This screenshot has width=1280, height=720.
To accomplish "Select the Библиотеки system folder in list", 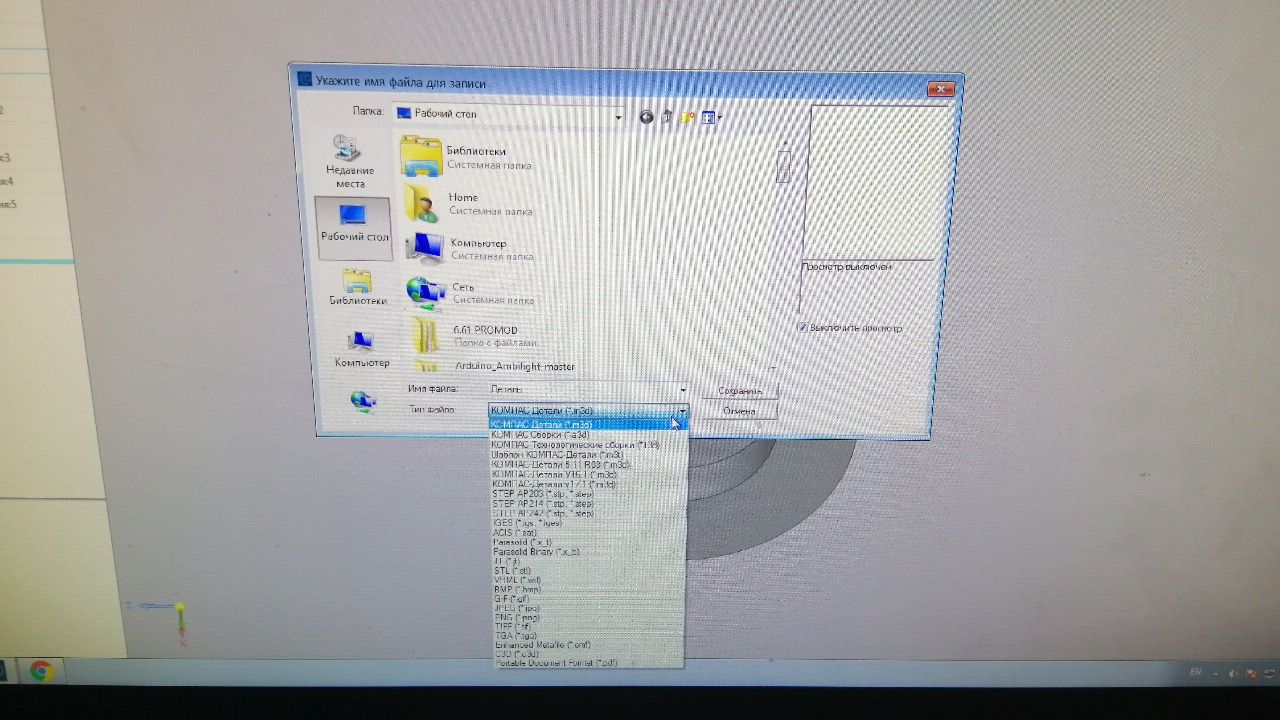I will [468, 157].
